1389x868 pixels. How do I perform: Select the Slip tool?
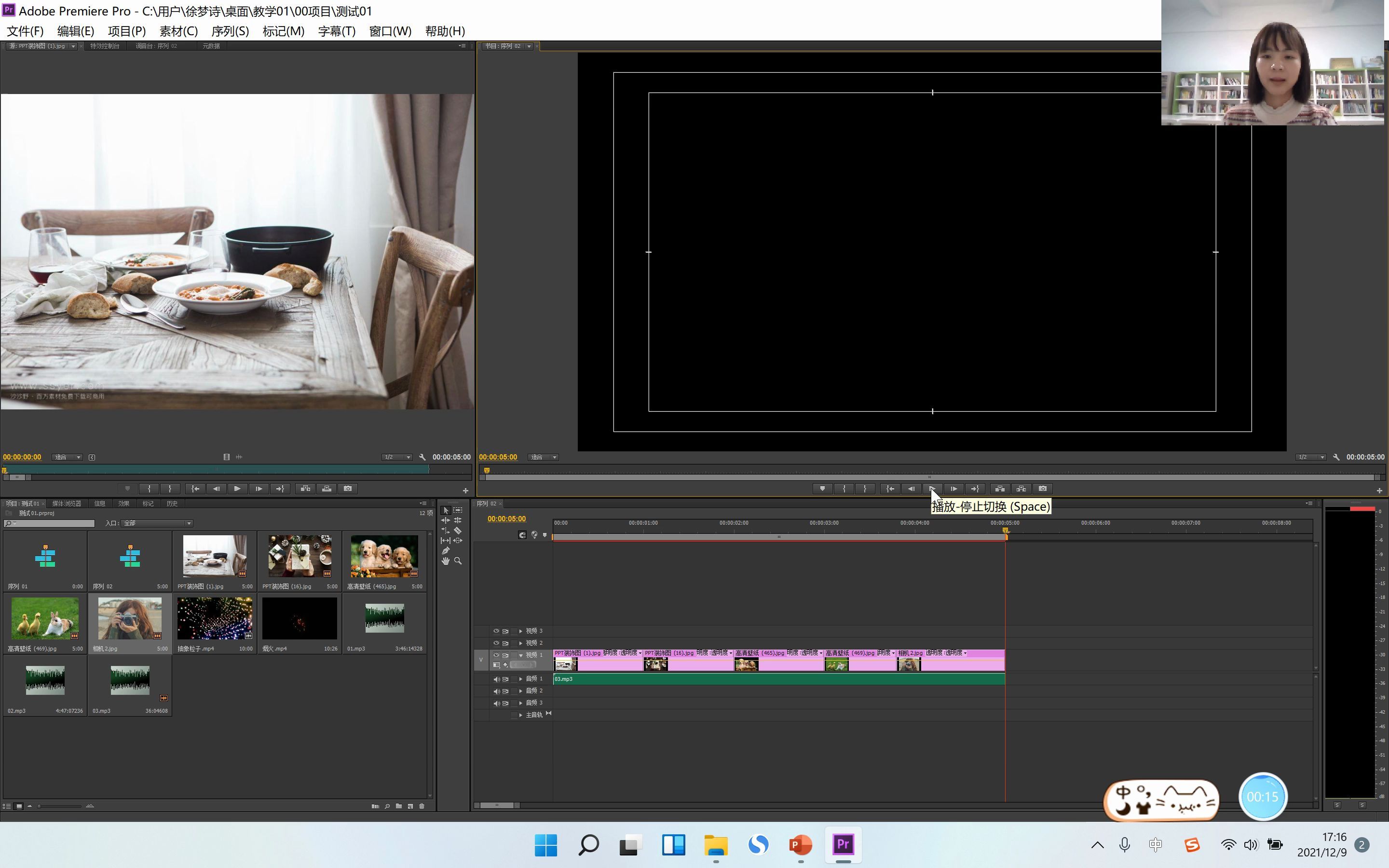click(446, 541)
